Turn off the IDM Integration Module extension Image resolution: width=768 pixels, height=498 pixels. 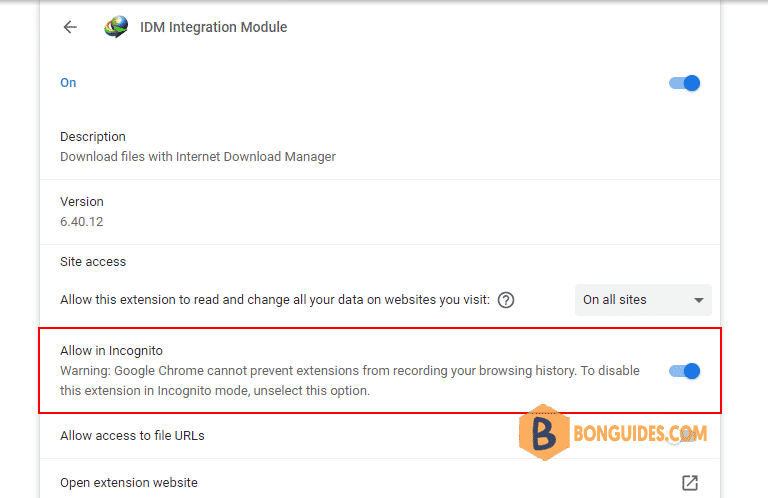tap(684, 83)
